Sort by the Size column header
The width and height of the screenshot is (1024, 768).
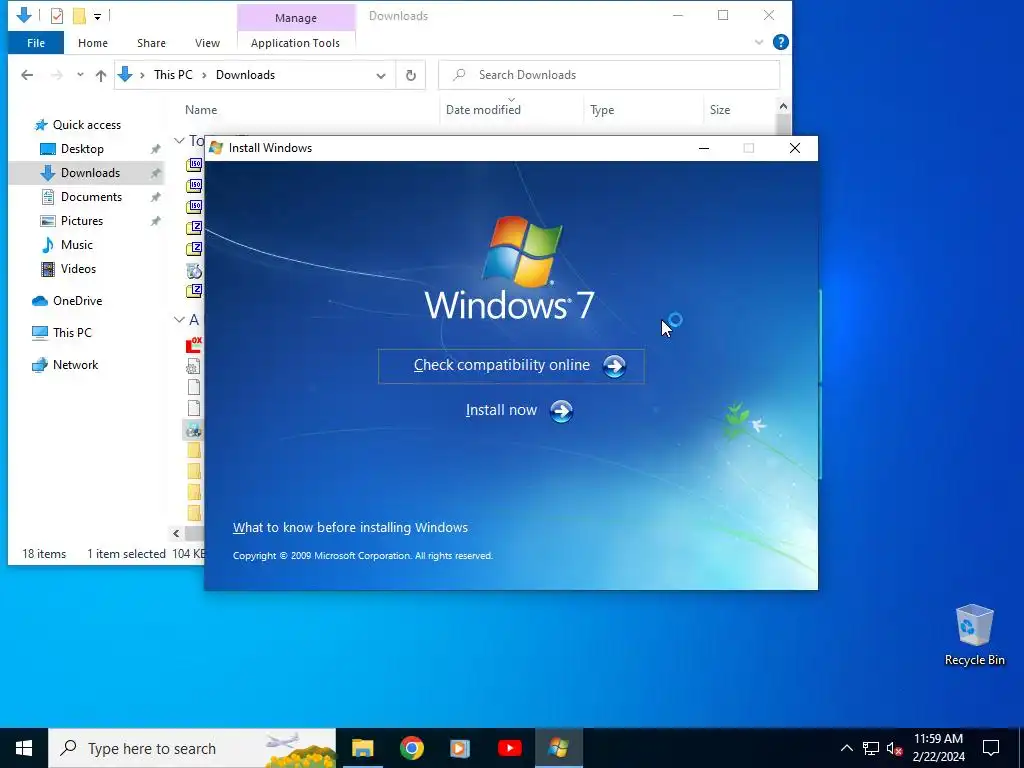coord(720,110)
